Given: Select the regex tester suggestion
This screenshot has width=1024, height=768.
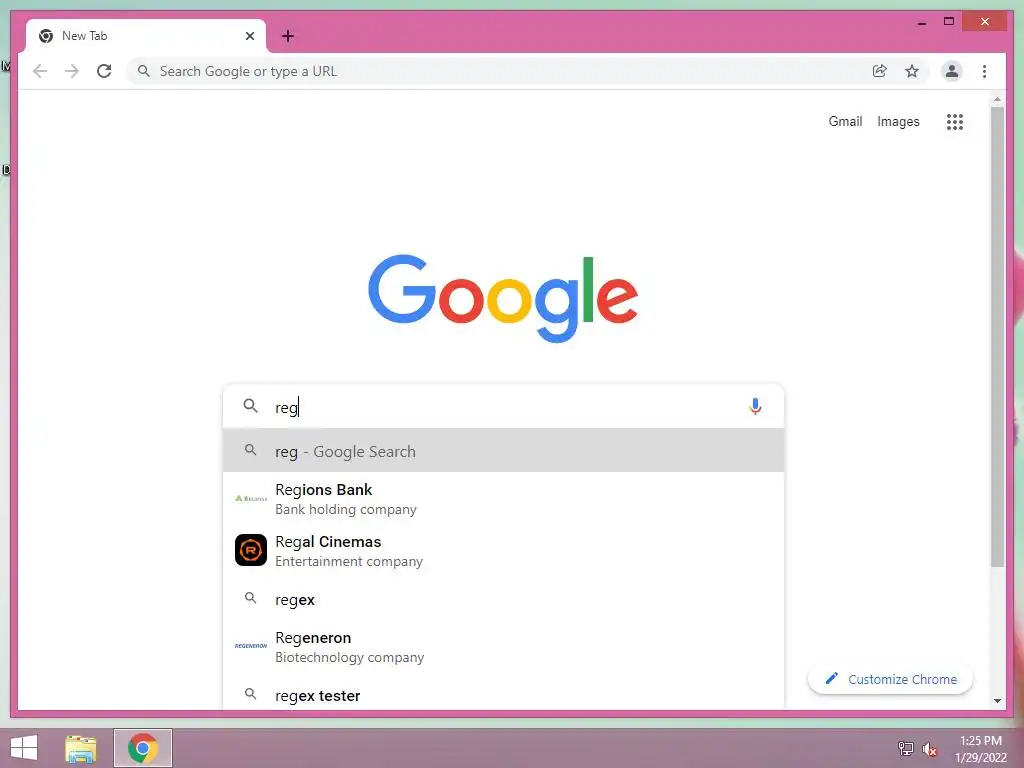Looking at the screenshot, I should pyautogui.click(x=503, y=695).
